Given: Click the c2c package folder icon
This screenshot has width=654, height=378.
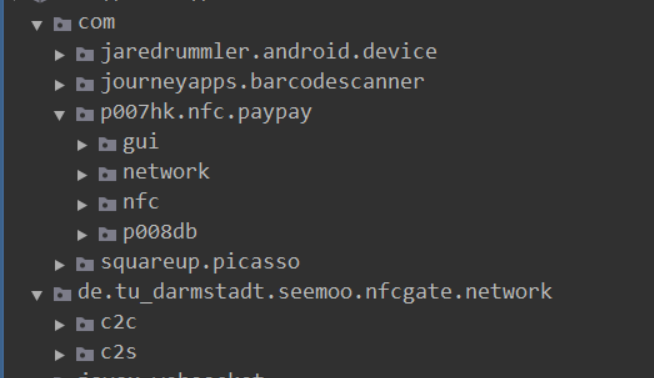Looking at the screenshot, I should 85,325.
